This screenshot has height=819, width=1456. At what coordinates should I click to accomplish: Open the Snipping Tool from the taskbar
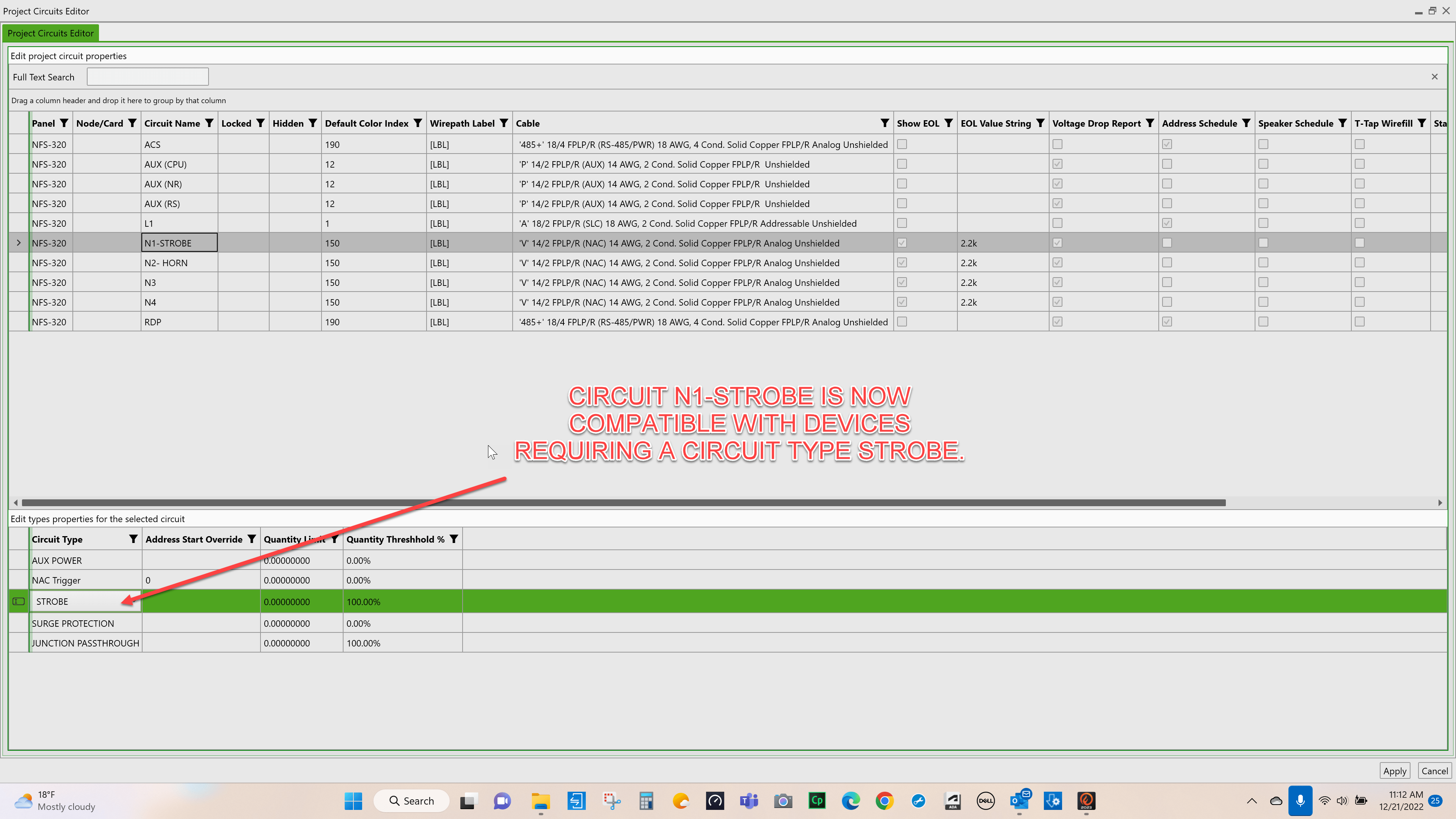click(x=613, y=801)
